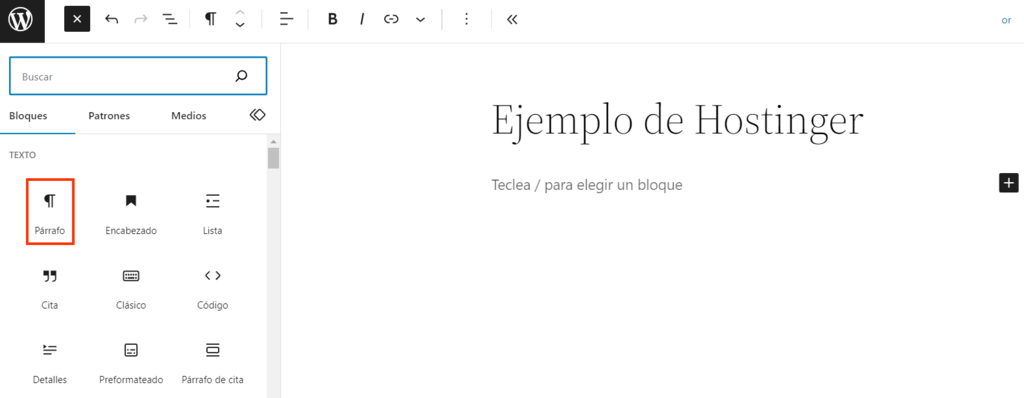Undo the last change
Viewport: 1024px width, 398px height.
112,20
